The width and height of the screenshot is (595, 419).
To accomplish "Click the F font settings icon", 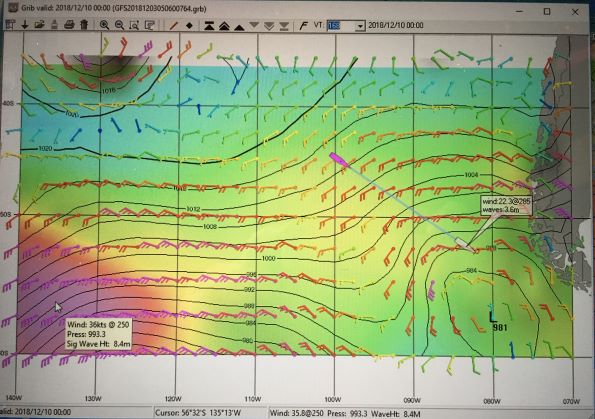I will tap(303, 25).
